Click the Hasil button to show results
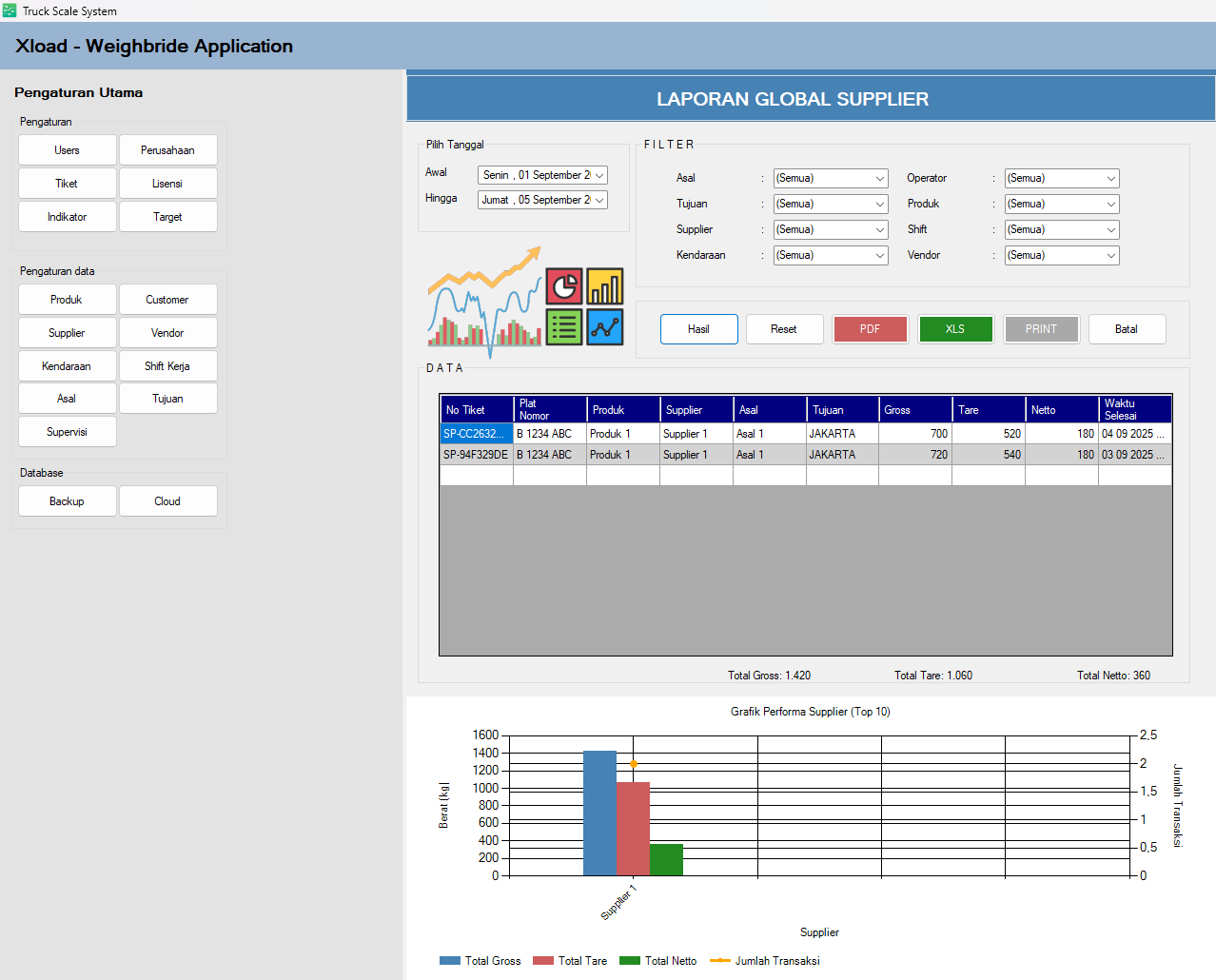This screenshot has width=1216, height=980. click(698, 329)
